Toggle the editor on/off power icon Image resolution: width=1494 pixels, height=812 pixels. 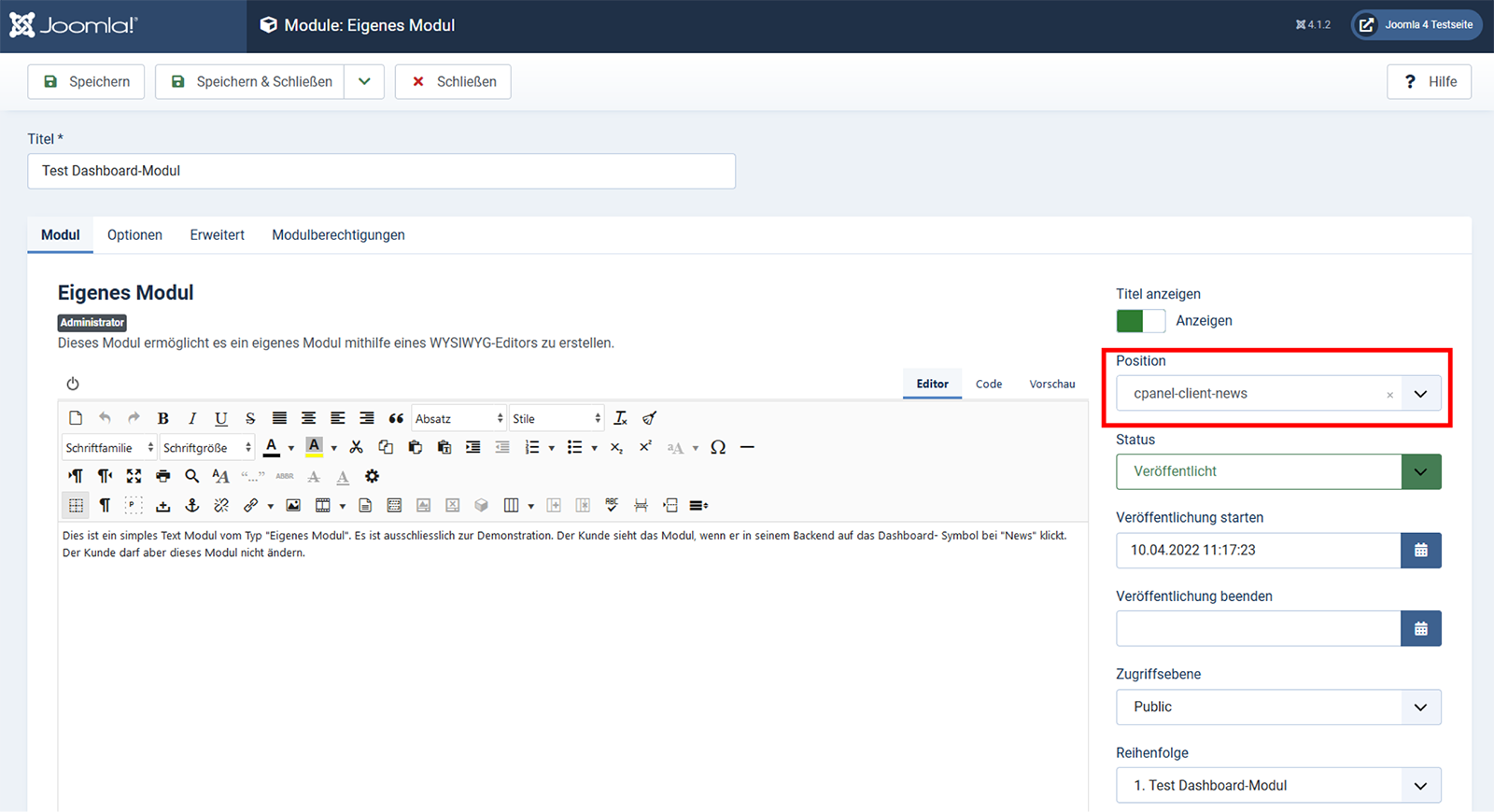click(73, 384)
